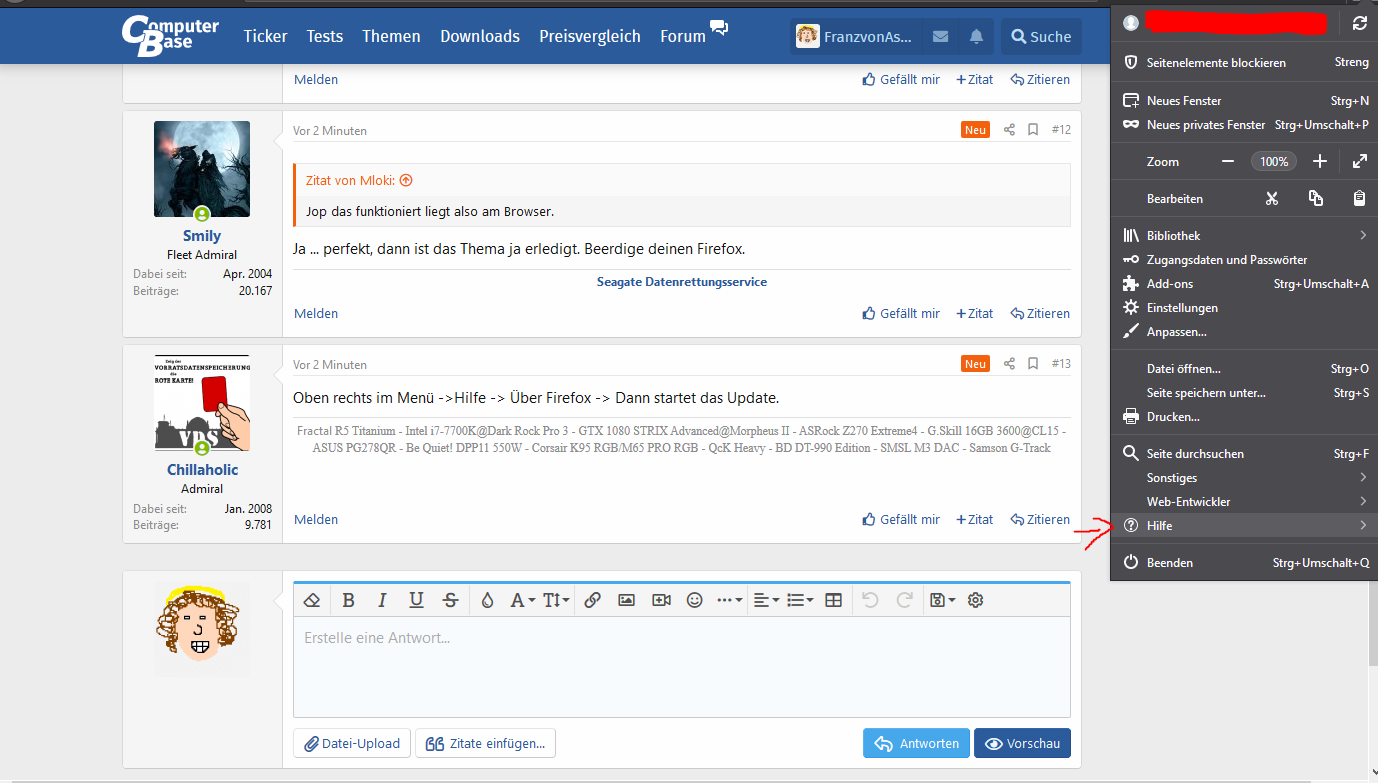Click into the reply text field
This screenshot has height=783, width=1378.
click(681, 666)
